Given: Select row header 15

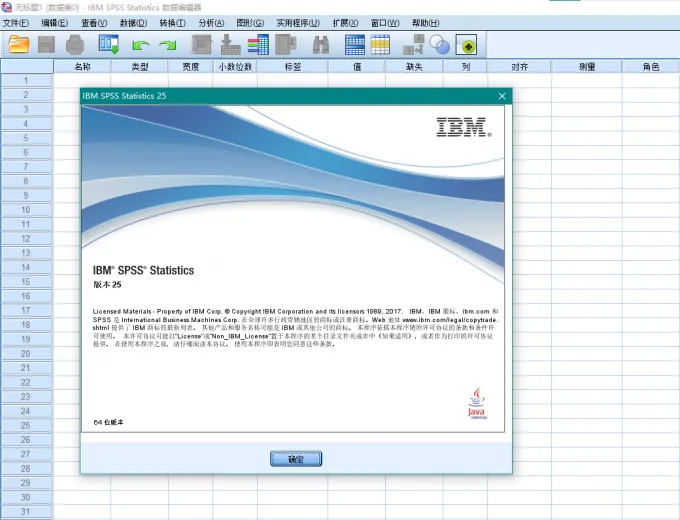Looking at the screenshot, I should 26,281.
